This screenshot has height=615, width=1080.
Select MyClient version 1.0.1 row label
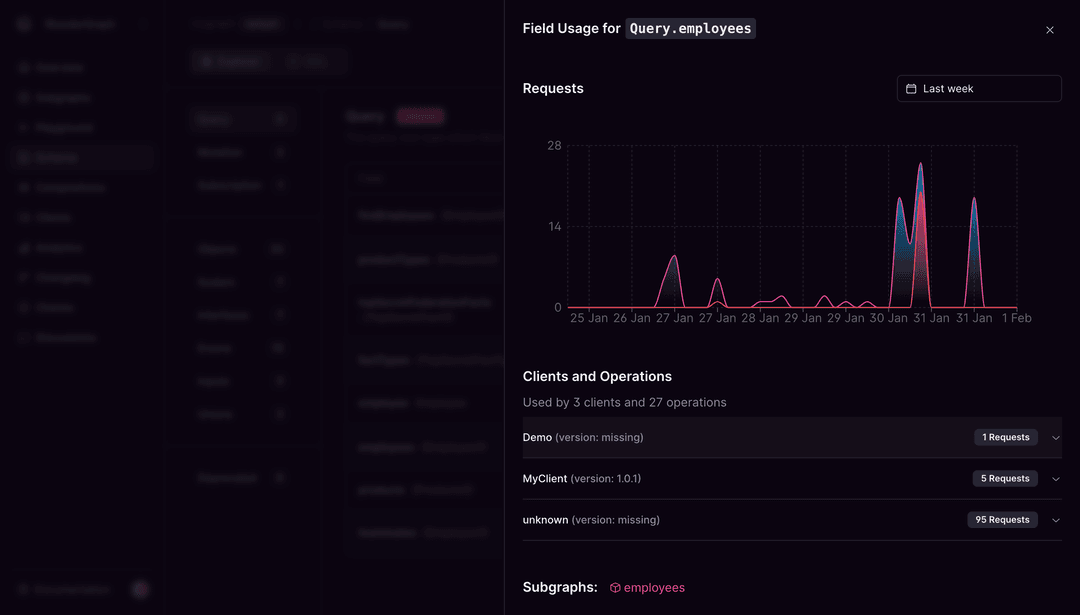point(581,479)
